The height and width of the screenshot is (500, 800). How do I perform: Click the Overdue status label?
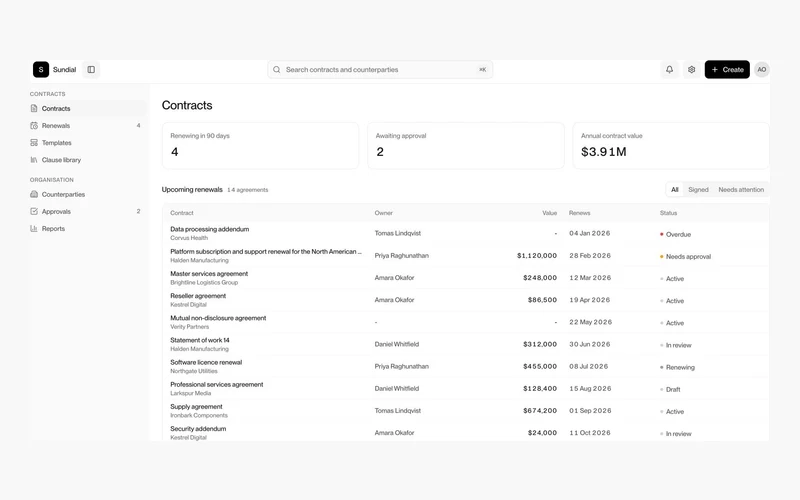pyautogui.click(x=678, y=234)
